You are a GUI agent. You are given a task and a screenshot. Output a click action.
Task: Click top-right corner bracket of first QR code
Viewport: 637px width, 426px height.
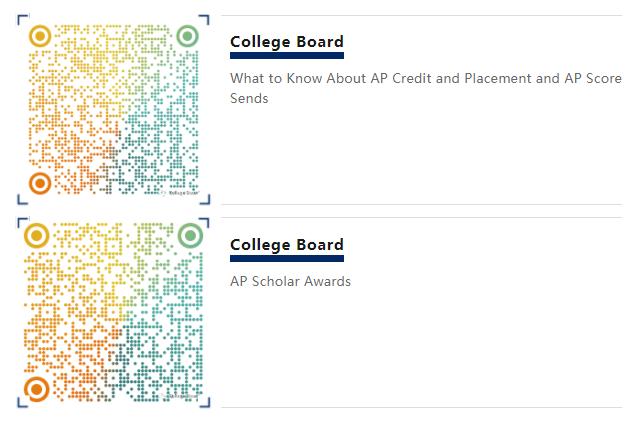point(204,20)
